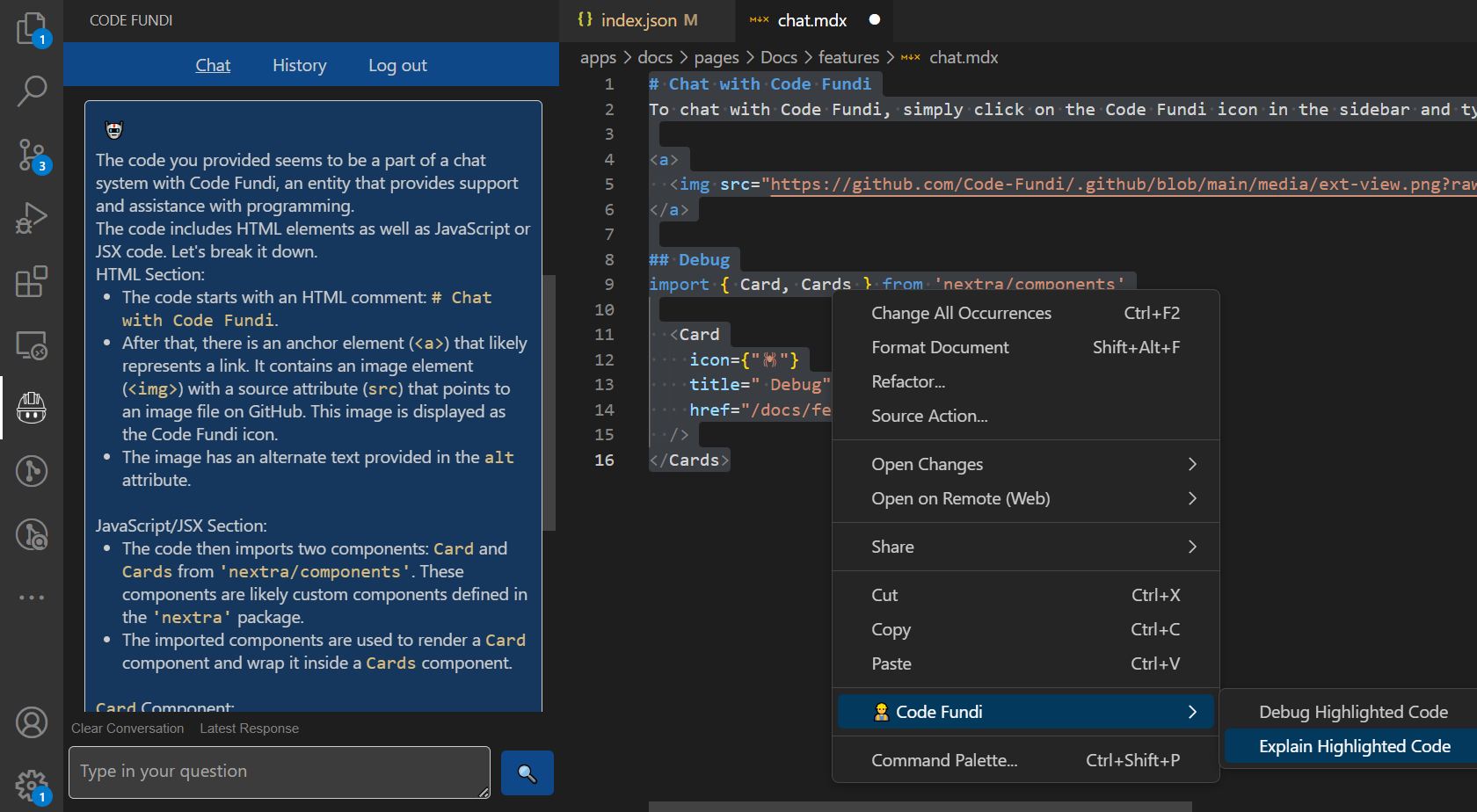This screenshot has height=812, width=1477.
Task: Select Change All Occurrences
Action: click(x=1025, y=313)
